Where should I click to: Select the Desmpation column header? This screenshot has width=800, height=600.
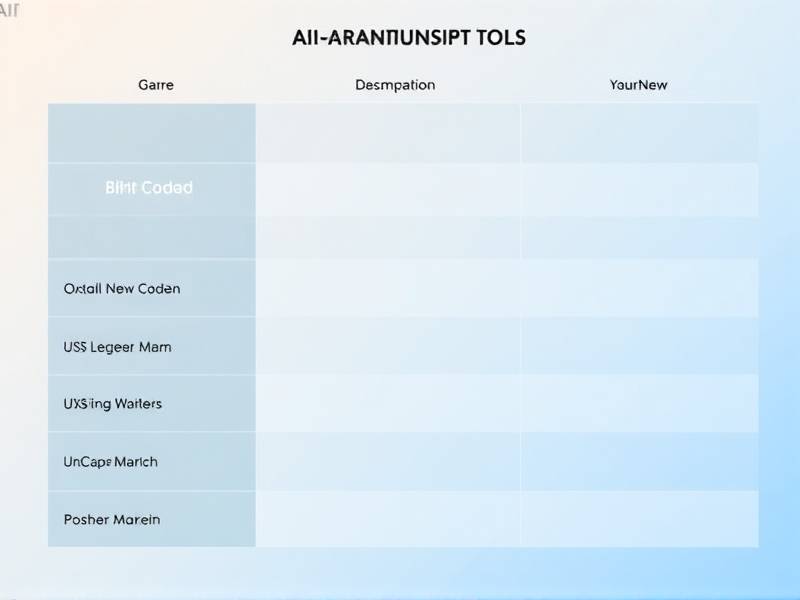point(395,85)
